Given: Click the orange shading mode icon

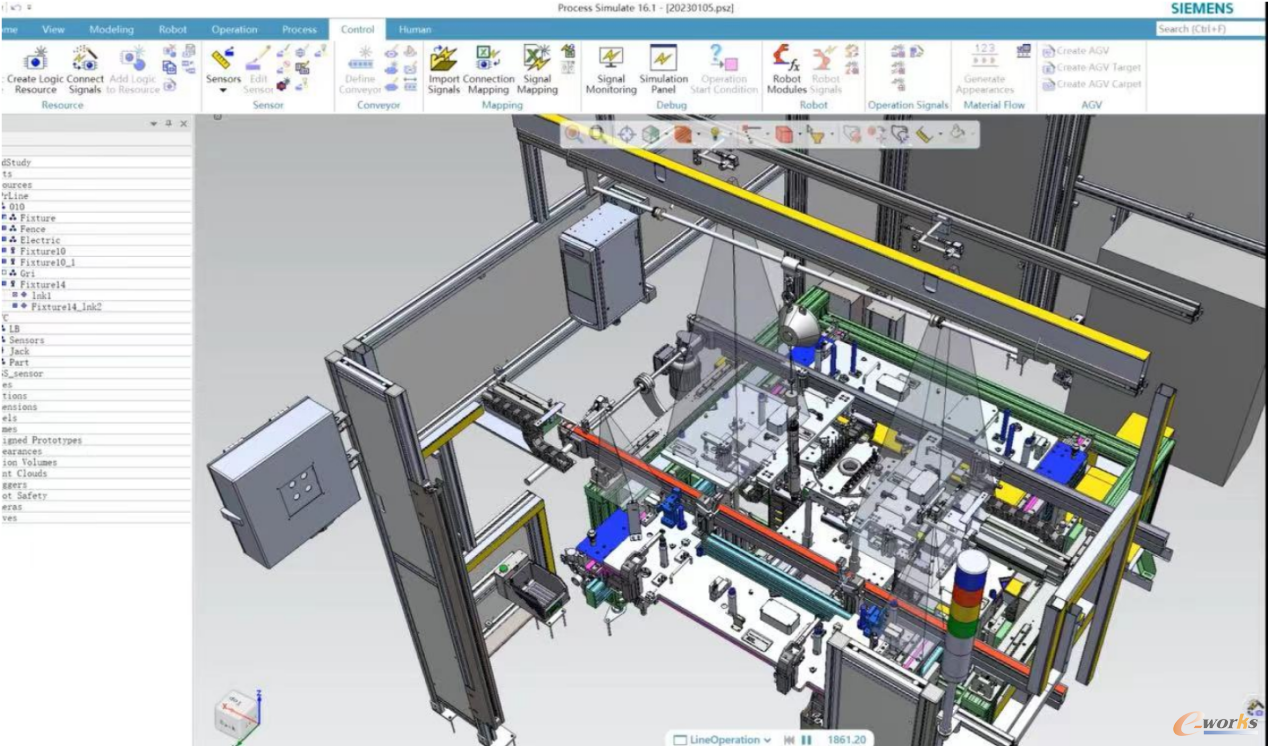Looking at the screenshot, I should click(x=683, y=134).
